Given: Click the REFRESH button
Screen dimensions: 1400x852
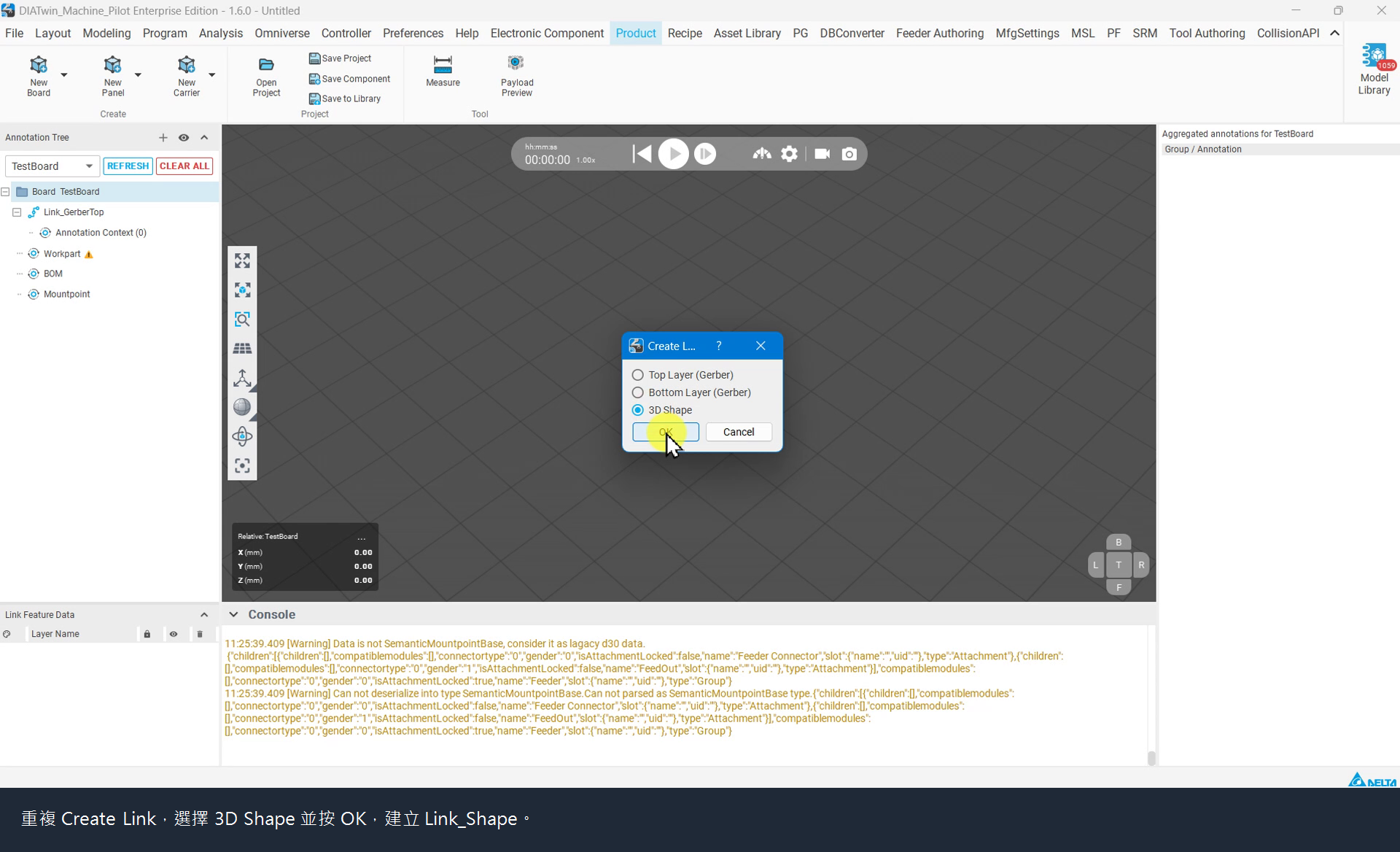Looking at the screenshot, I should (x=128, y=166).
